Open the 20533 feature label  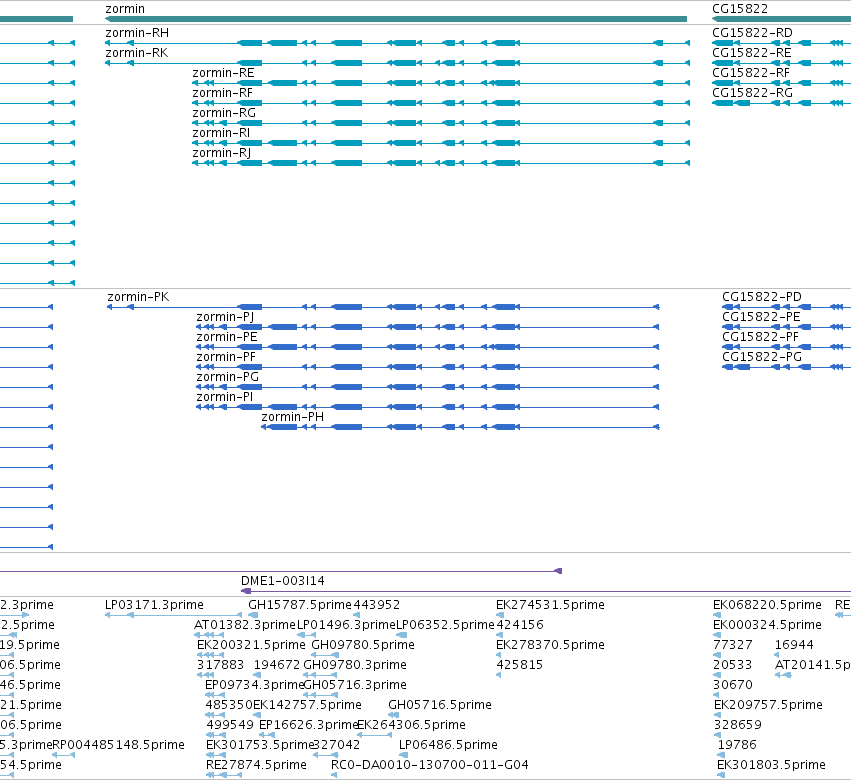733,665
